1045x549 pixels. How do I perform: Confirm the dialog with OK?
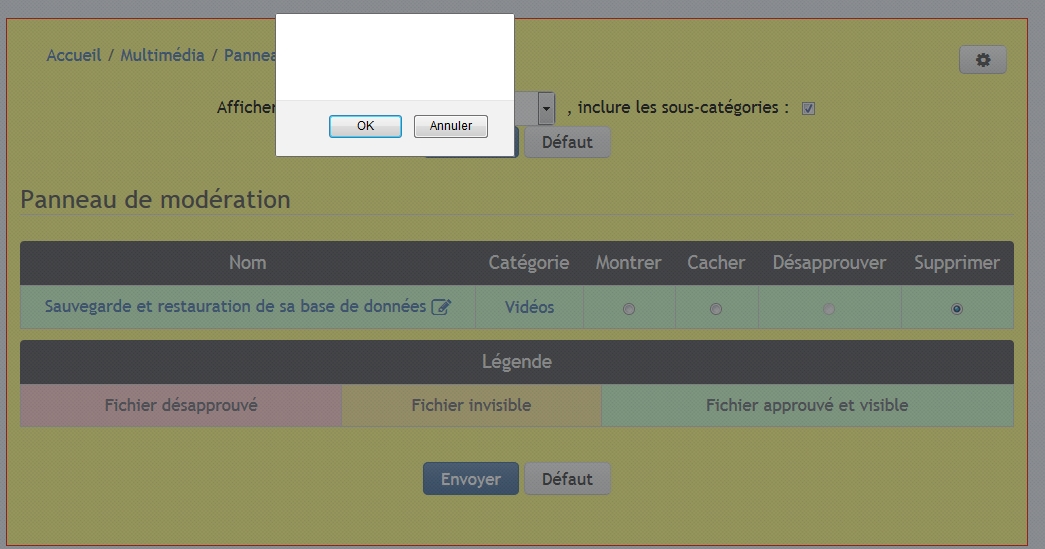365,126
